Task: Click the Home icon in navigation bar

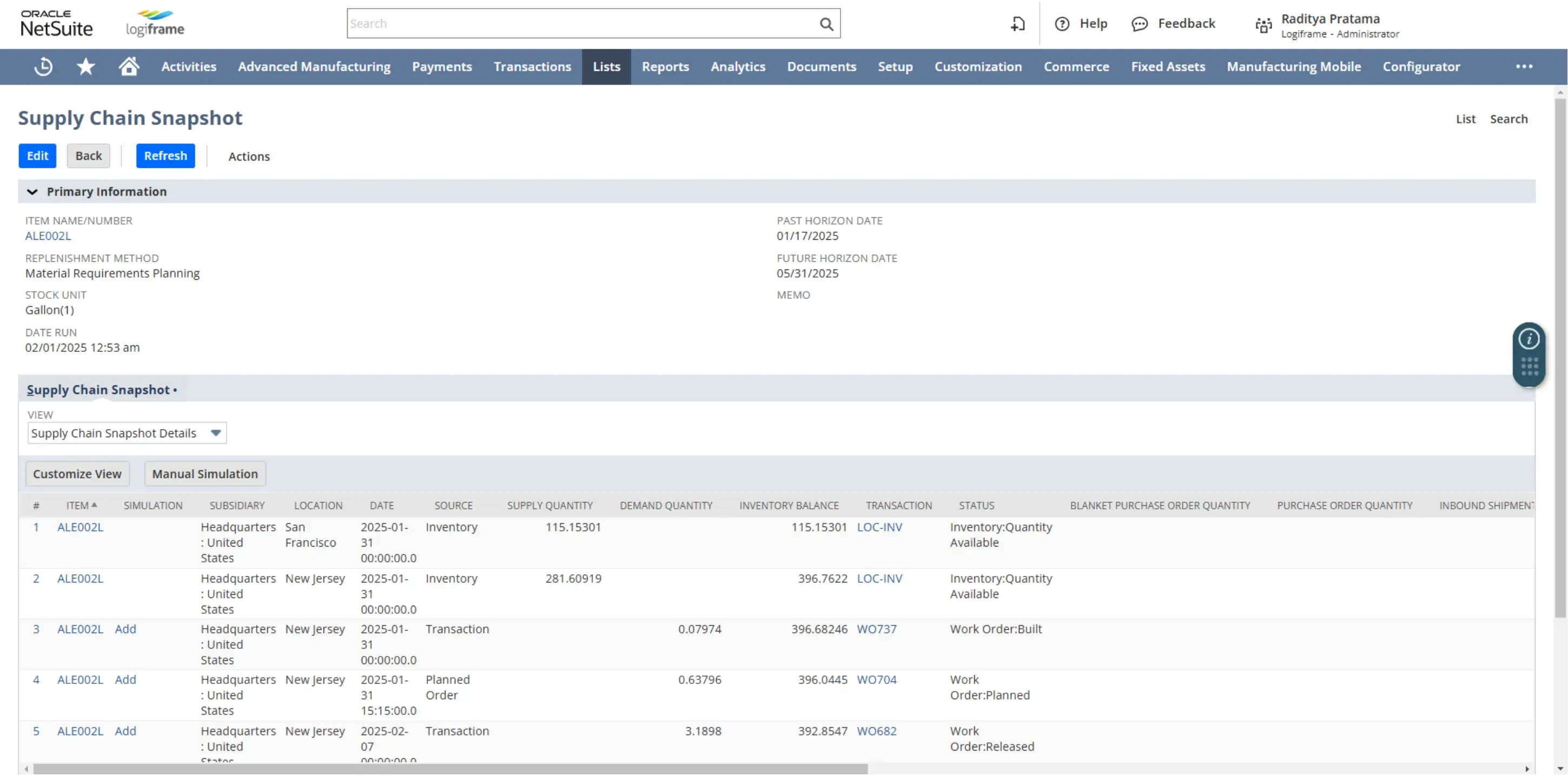Action: coord(128,67)
